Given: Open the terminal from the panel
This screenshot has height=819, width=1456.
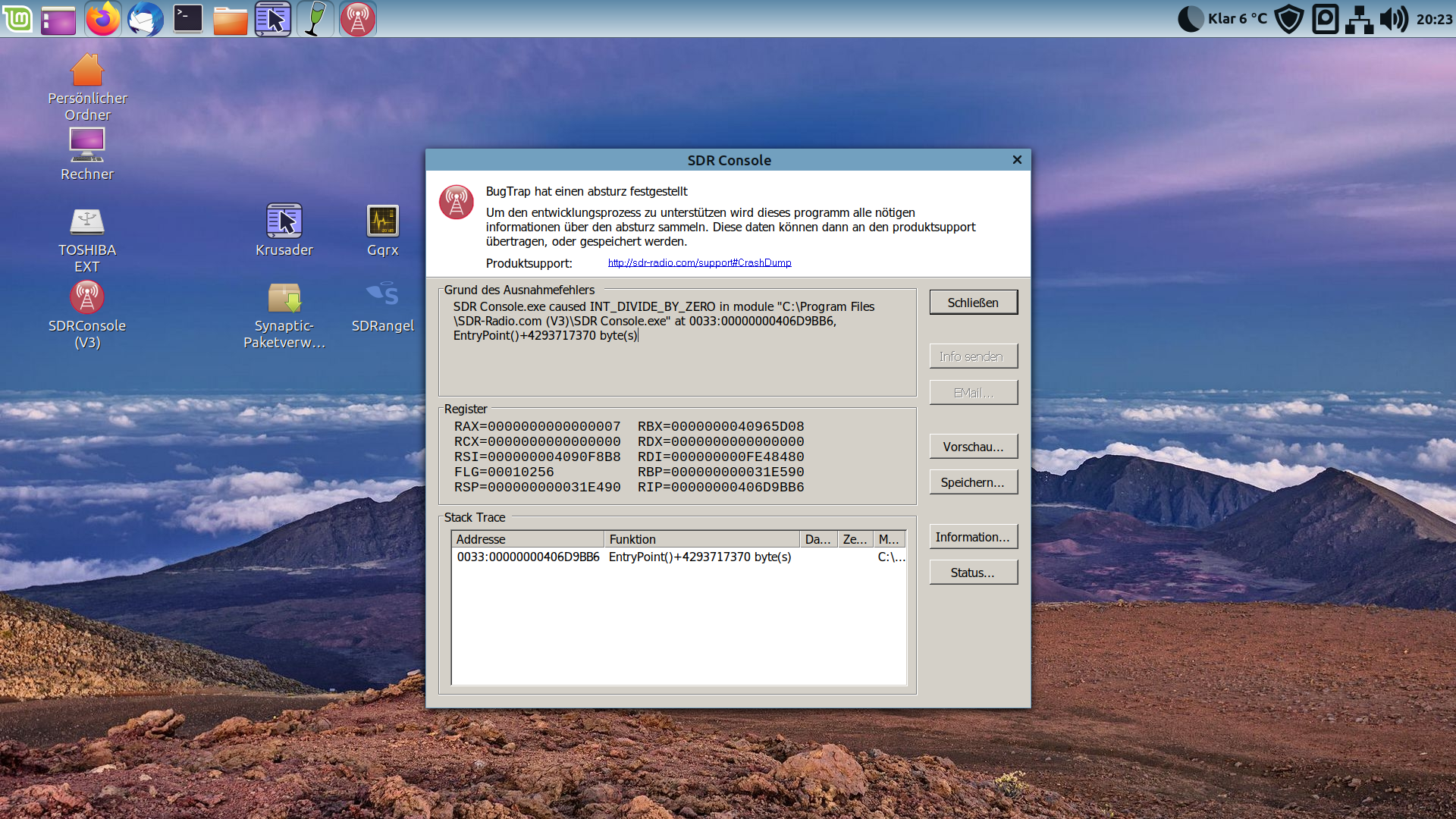Looking at the screenshot, I should [187, 19].
